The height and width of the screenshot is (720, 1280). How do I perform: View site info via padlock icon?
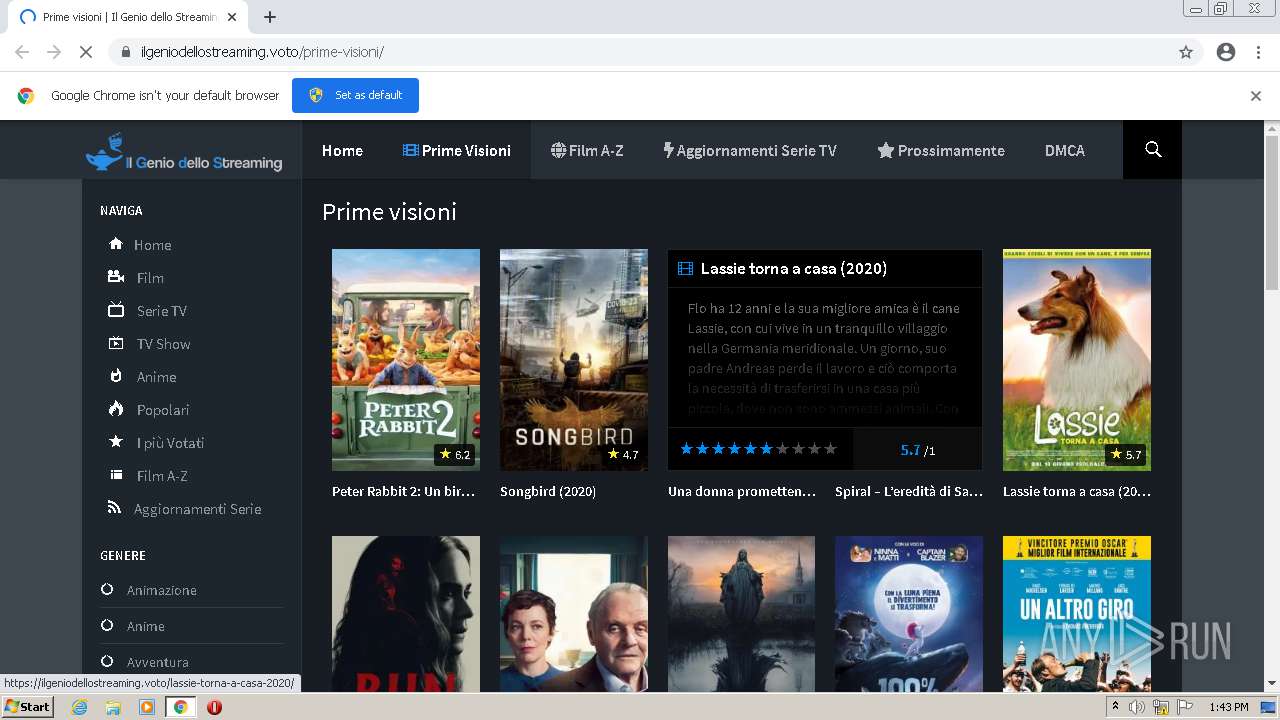126,52
